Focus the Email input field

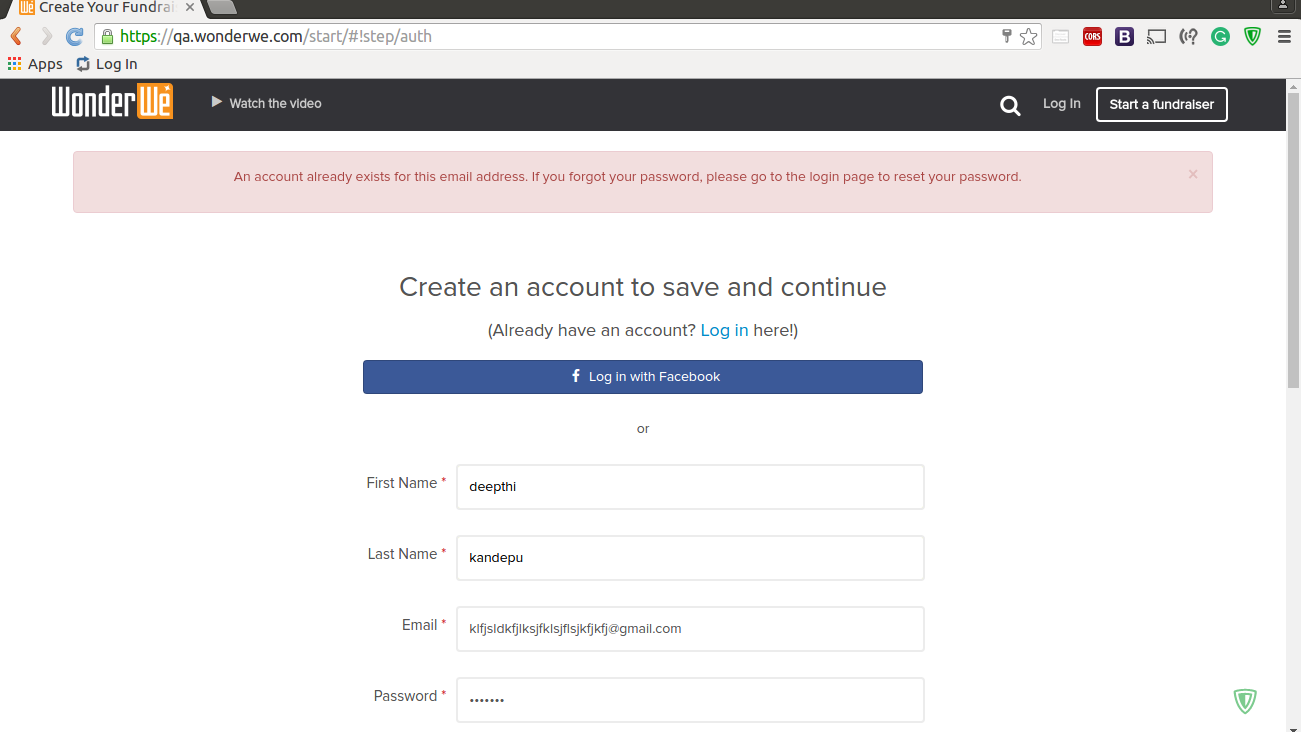pyautogui.click(x=690, y=629)
